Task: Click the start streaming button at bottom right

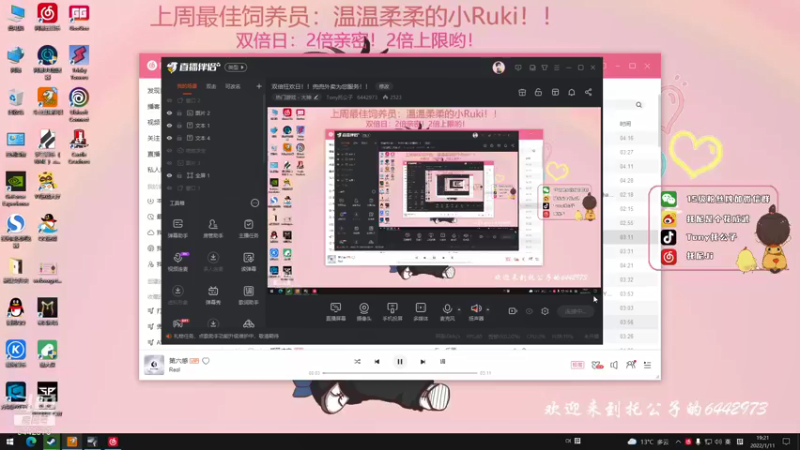Action: [575, 311]
